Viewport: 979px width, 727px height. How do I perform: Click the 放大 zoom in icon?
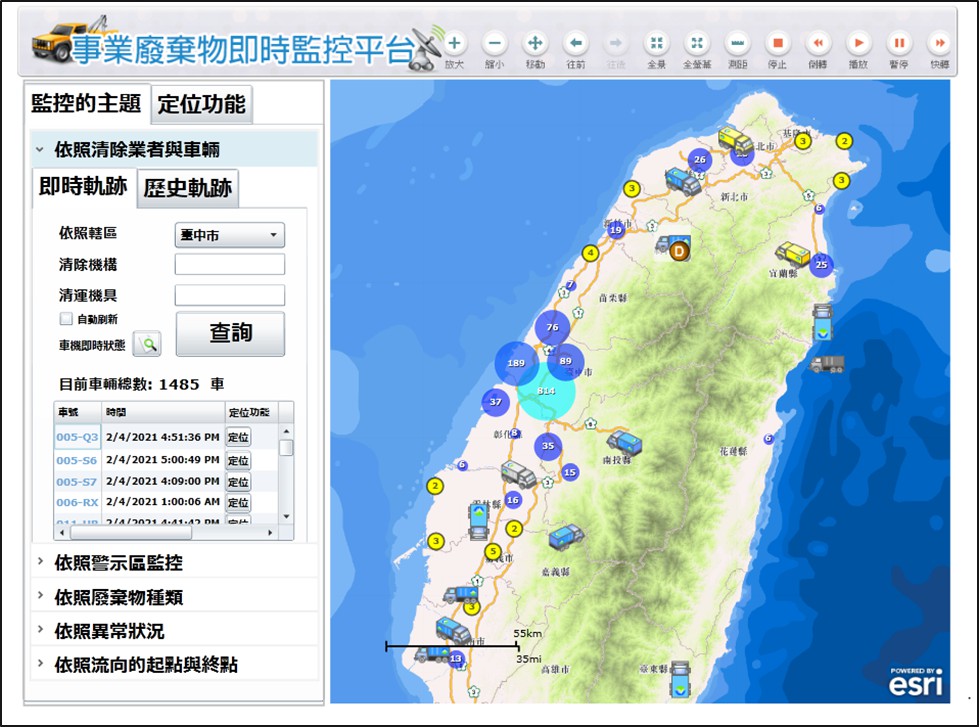pyautogui.click(x=455, y=43)
